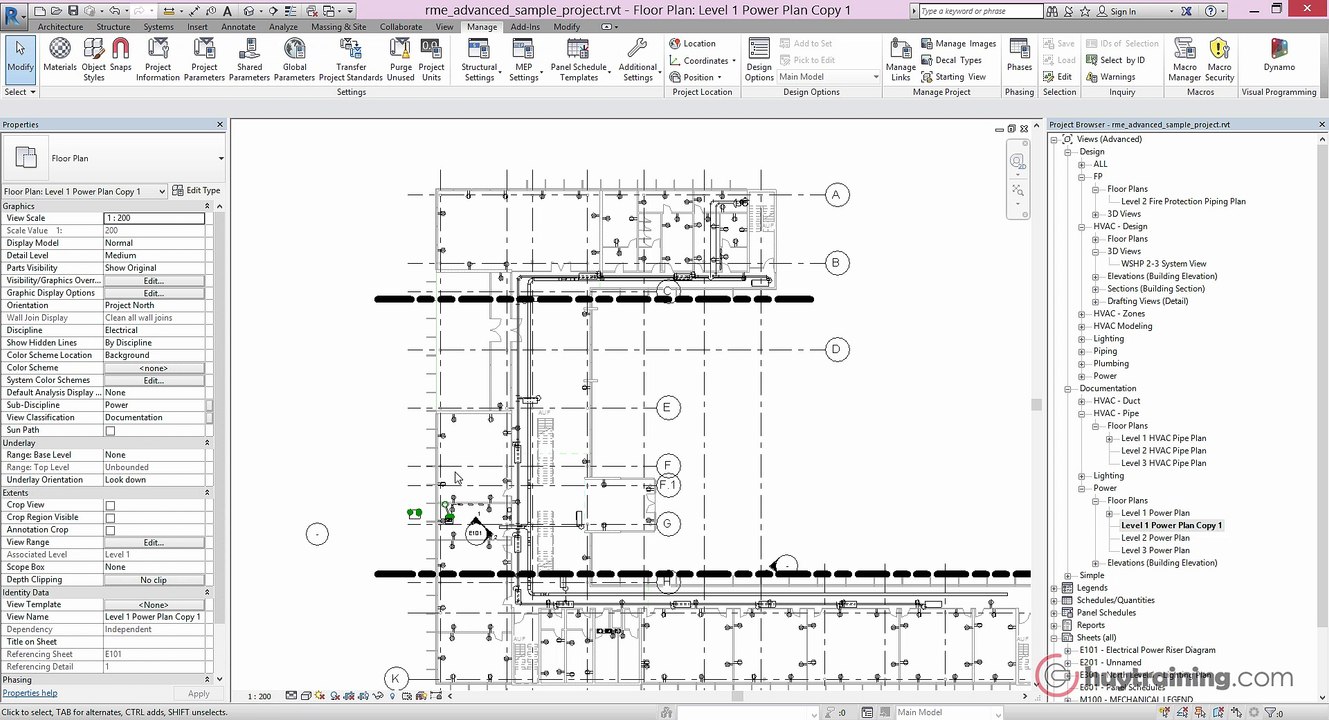
Task: Toggle the Sun Path checkbox
Action: 110,431
